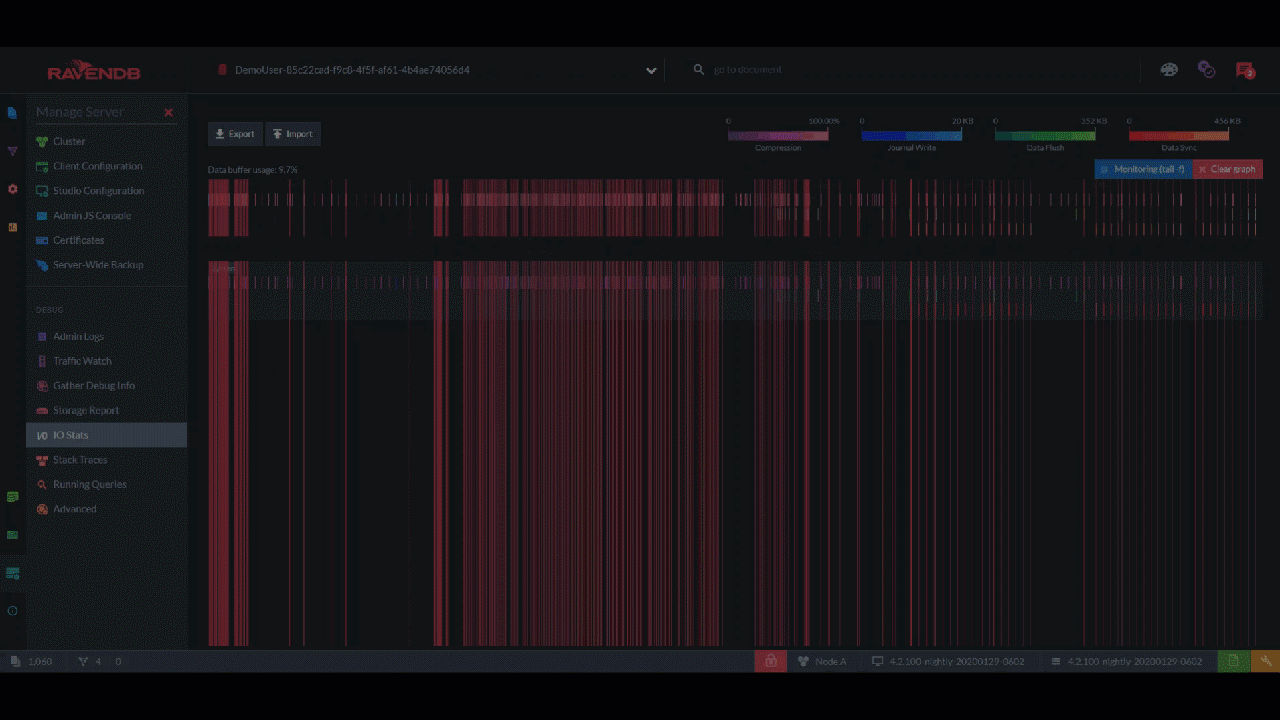Select the DemoUser database name

tap(352, 70)
